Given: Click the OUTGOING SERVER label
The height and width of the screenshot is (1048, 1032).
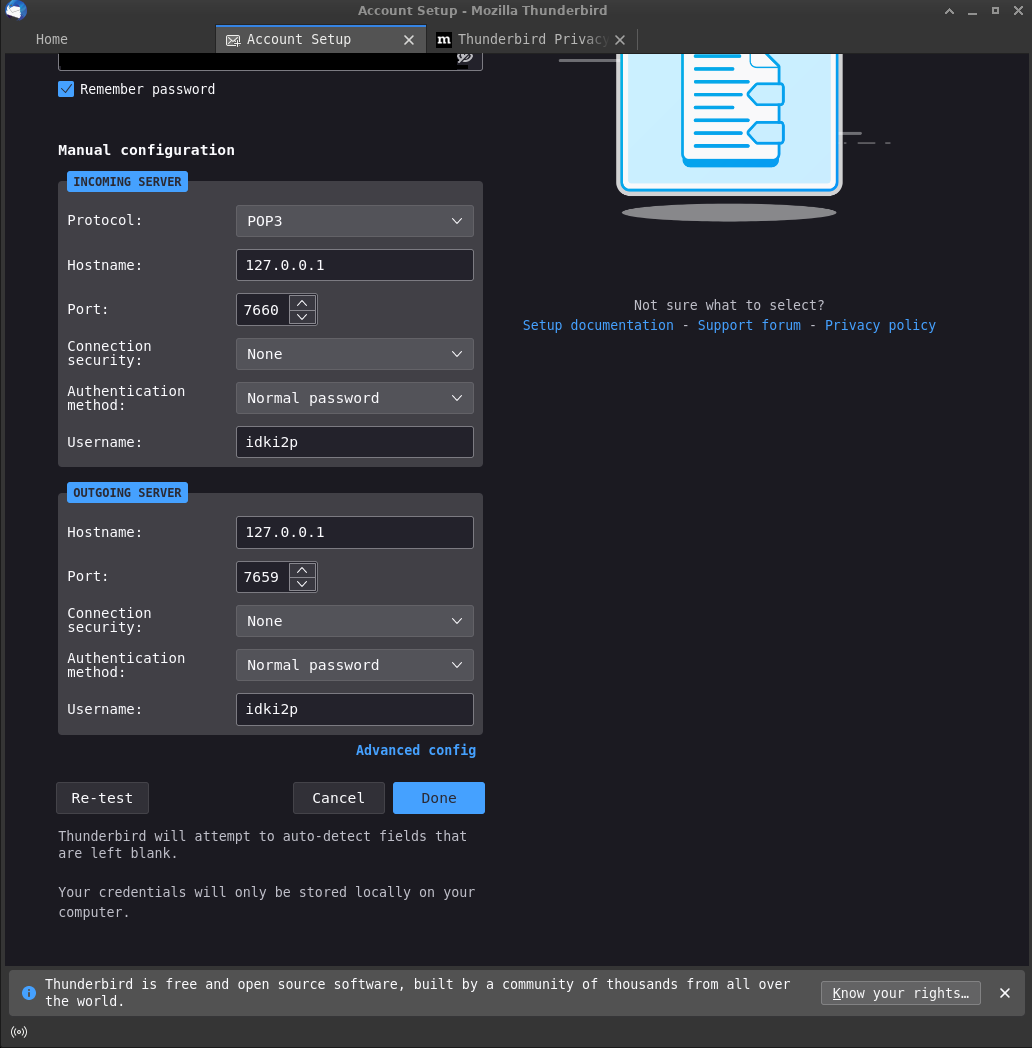Looking at the screenshot, I should 127,493.
